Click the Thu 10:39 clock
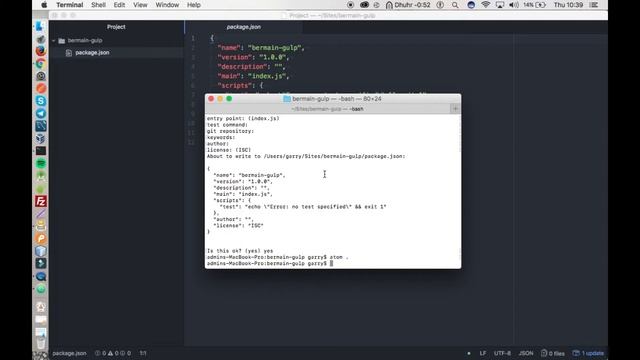Screen dimensions: 640x360 click(x=568, y=5)
